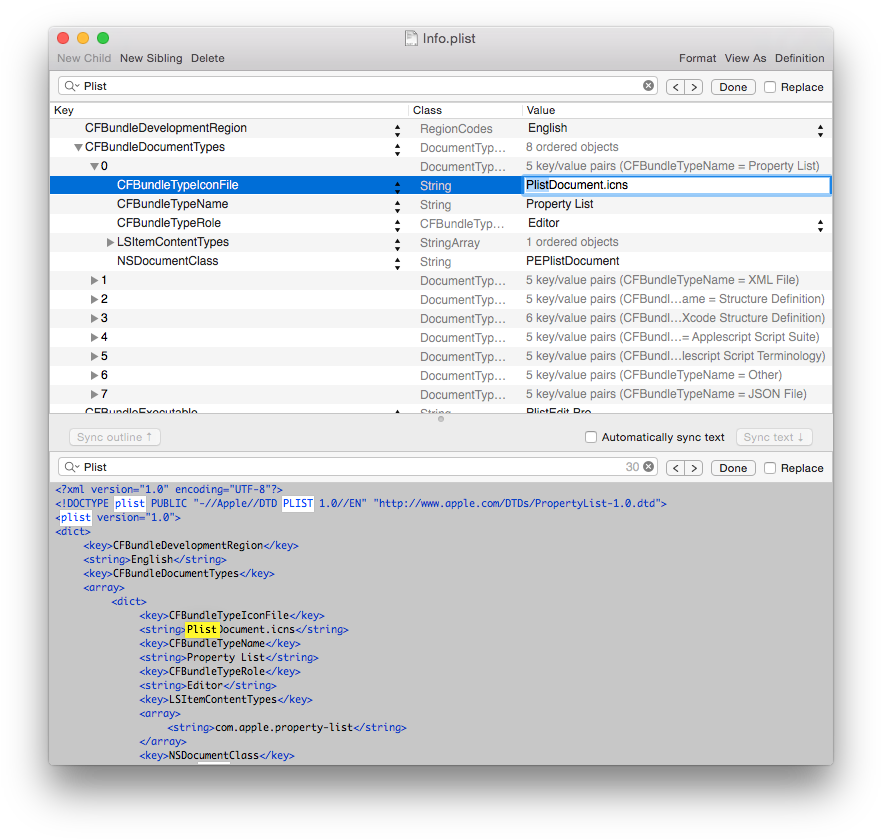Open search options magnifier in lower search field
Viewport: 881px width, 839px height.
(x=71, y=467)
